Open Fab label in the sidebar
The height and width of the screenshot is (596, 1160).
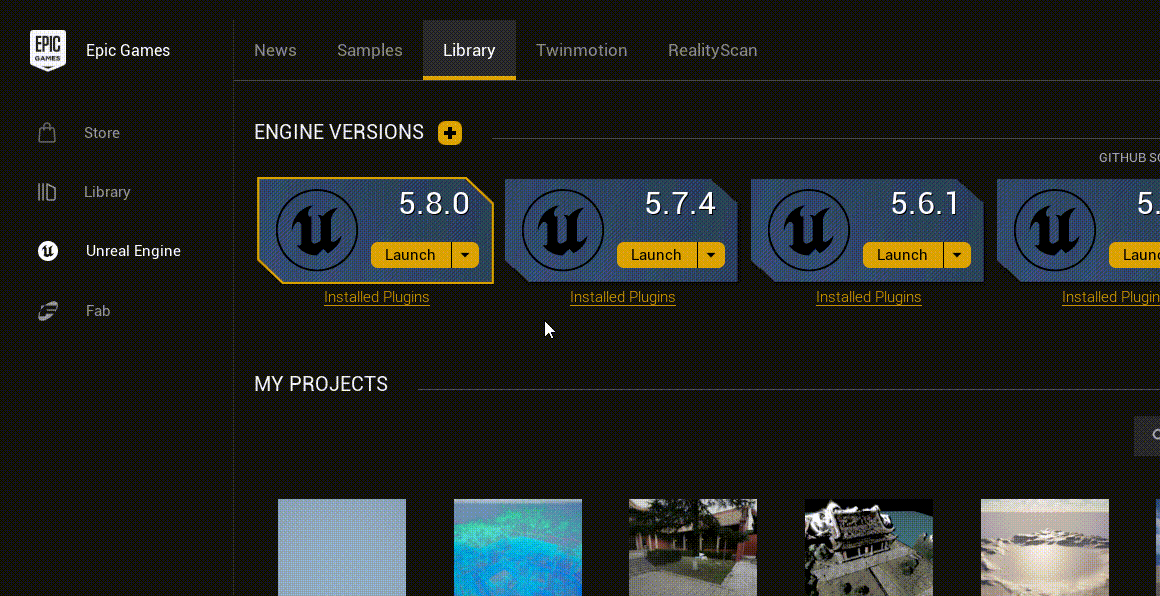[98, 311]
